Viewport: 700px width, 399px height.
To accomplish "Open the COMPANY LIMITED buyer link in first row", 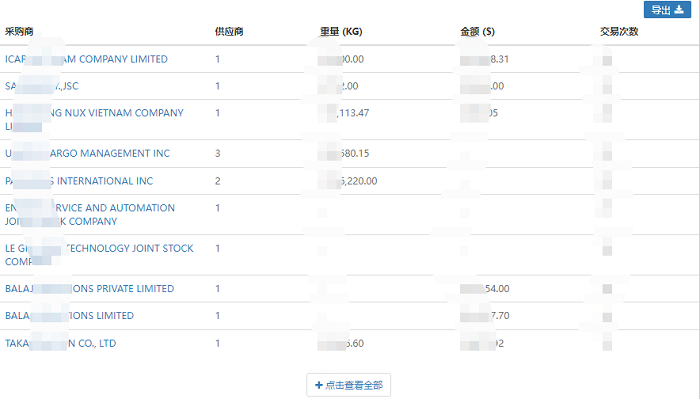I will click(86, 59).
